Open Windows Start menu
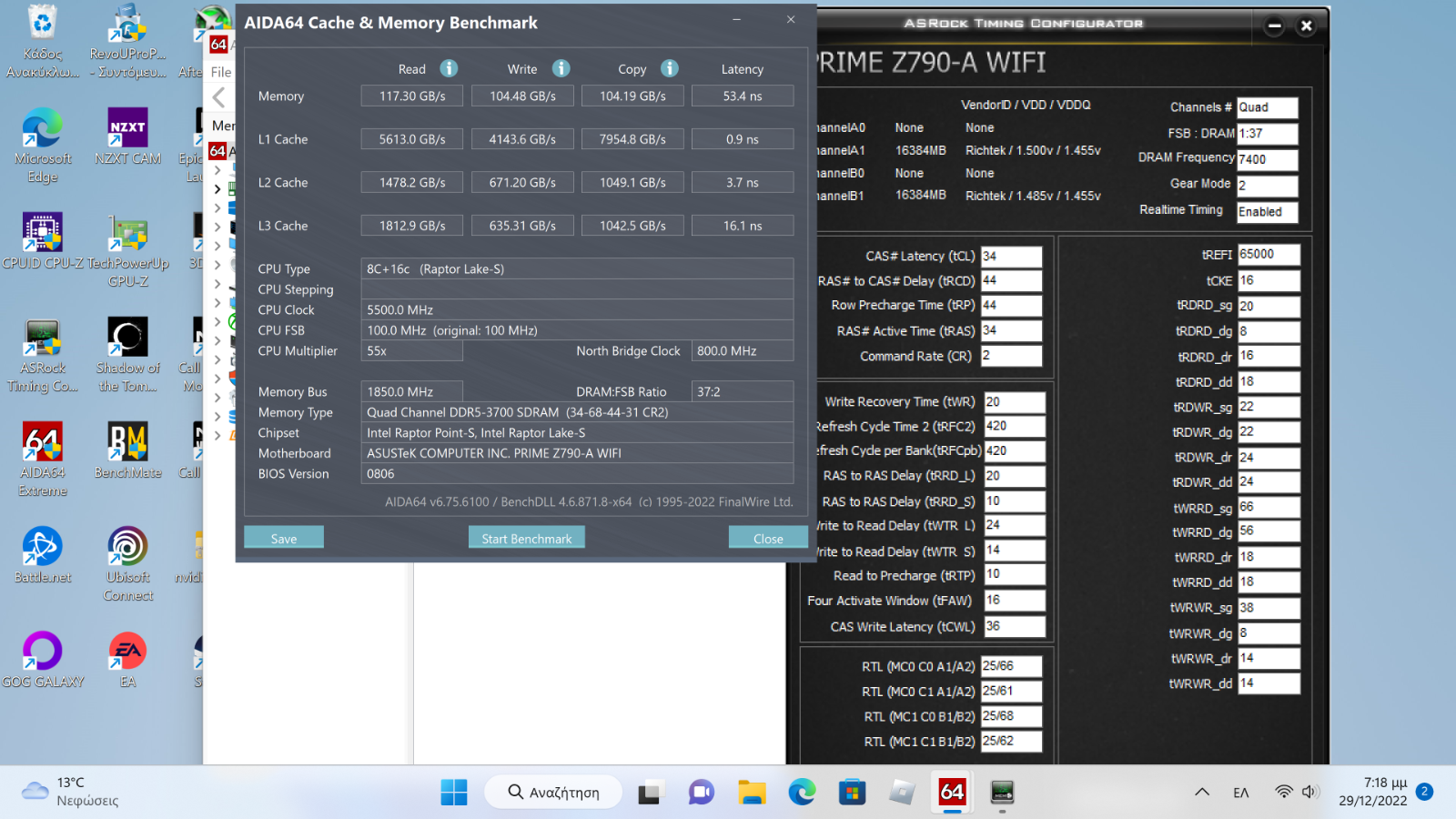The width and height of the screenshot is (1456, 819). (454, 792)
